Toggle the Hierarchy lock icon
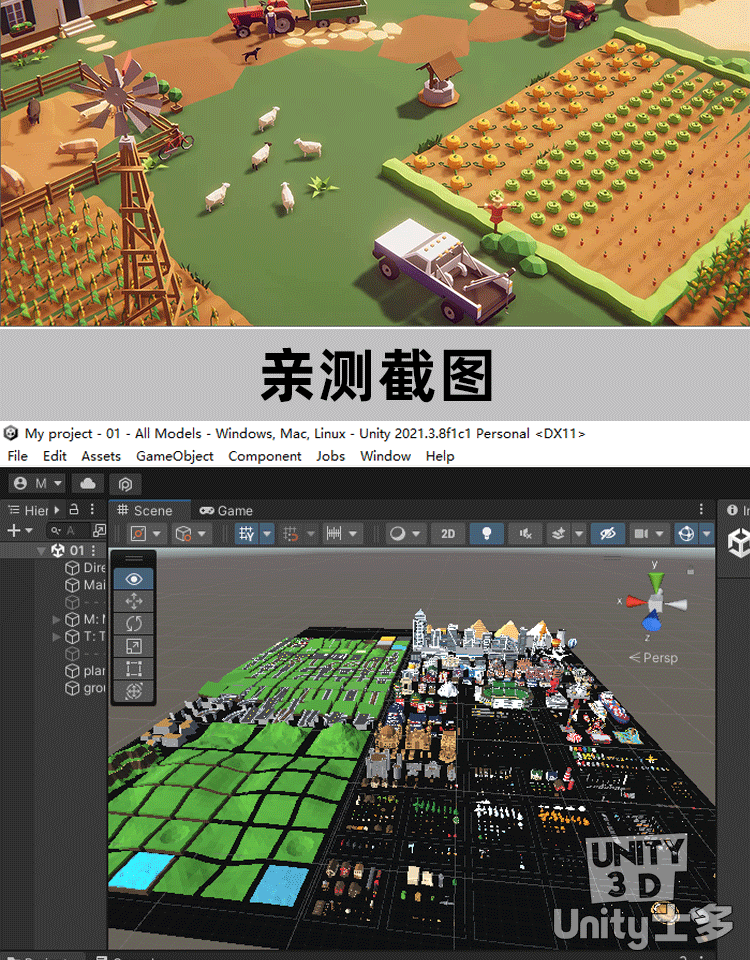This screenshot has height=960, width=750. (74, 509)
